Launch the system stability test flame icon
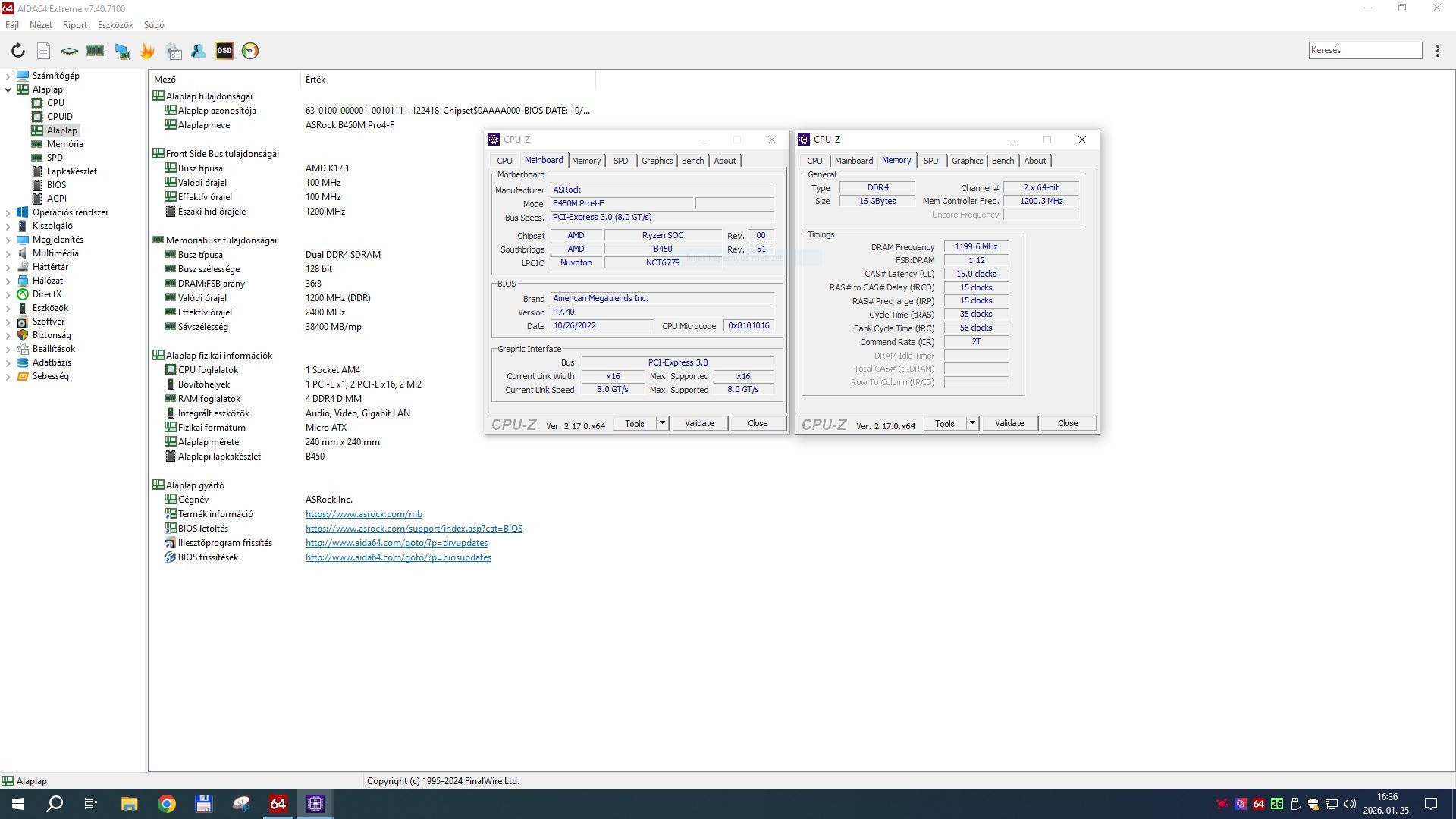This screenshot has width=1456, height=819. click(147, 51)
